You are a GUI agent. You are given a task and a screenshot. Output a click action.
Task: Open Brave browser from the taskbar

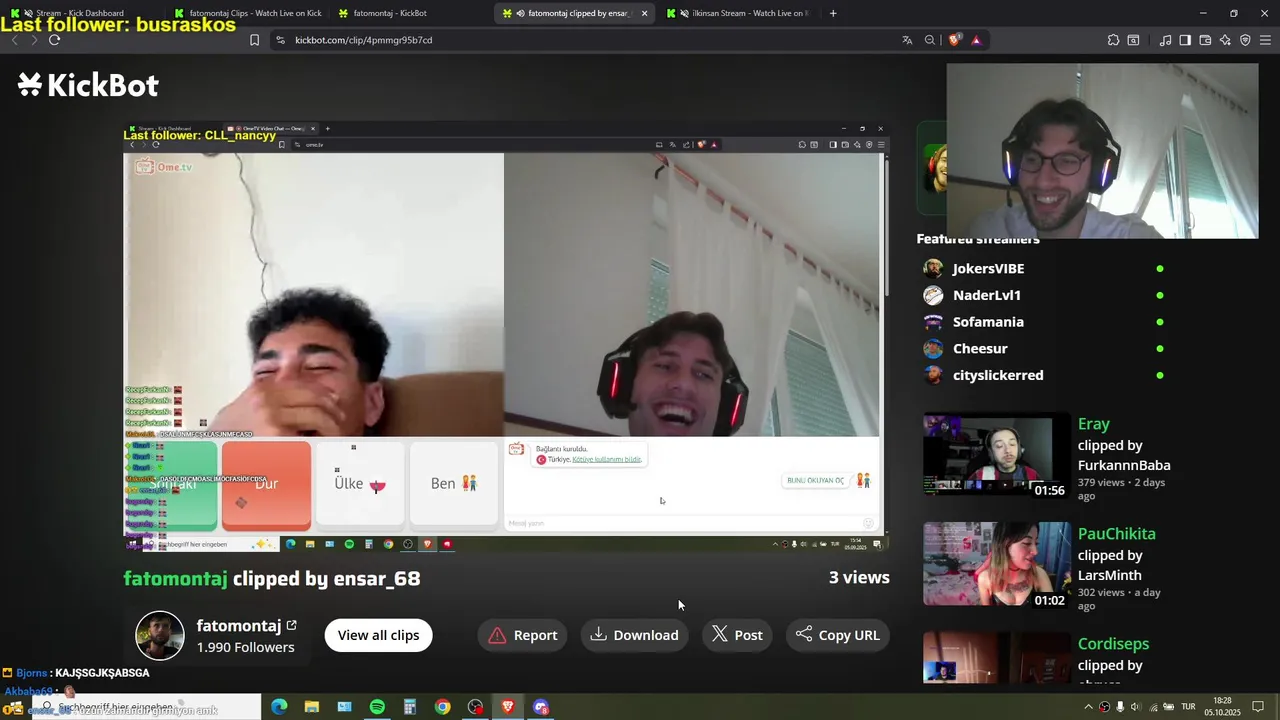point(508,707)
